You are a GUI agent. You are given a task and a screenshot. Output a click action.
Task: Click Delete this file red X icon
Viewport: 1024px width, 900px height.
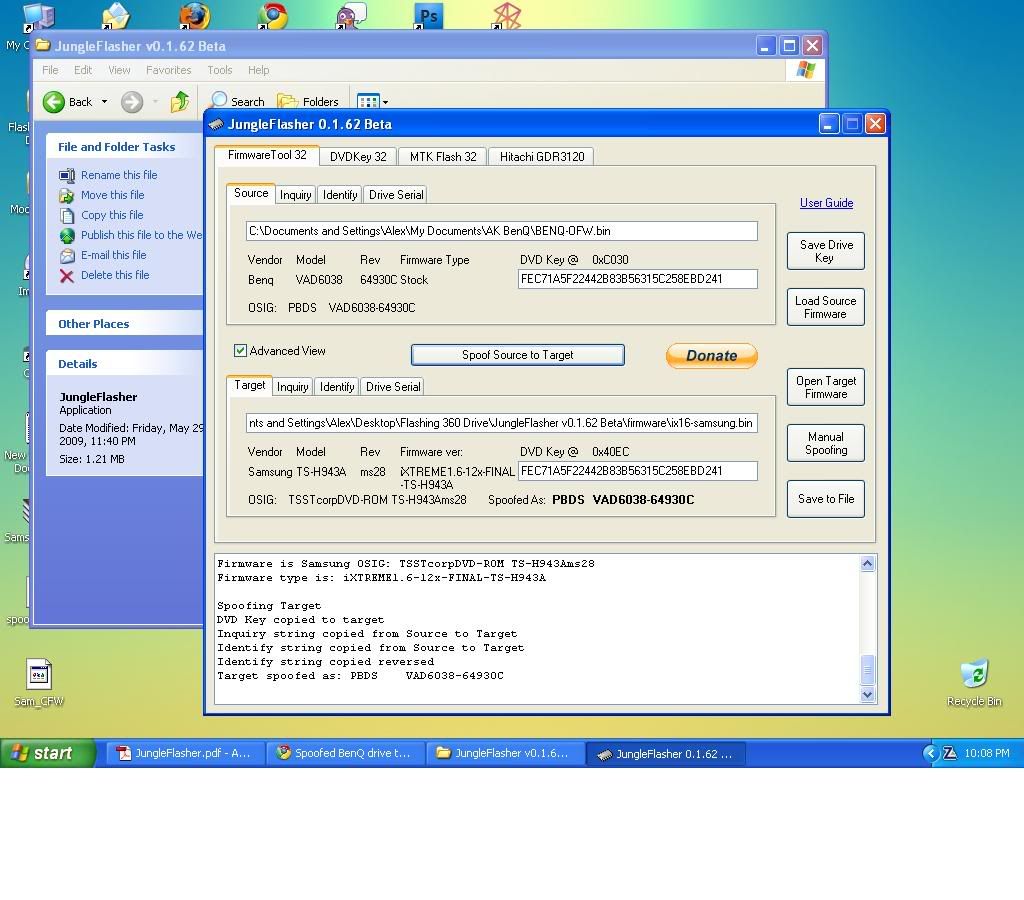tap(67, 275)
